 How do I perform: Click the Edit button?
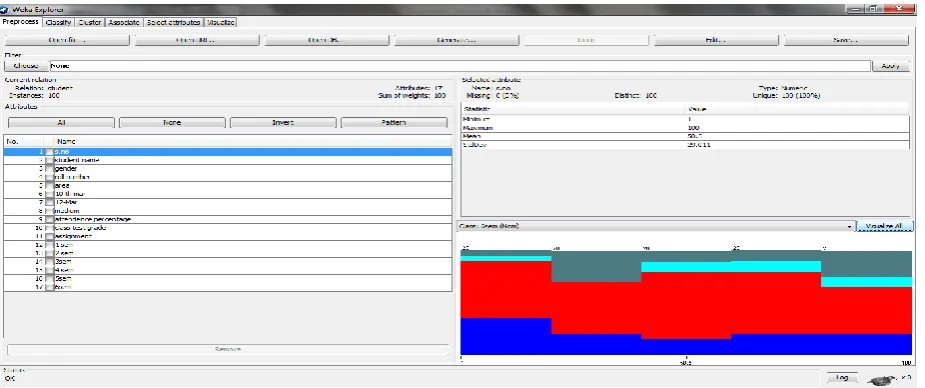(x=716, y=40)
